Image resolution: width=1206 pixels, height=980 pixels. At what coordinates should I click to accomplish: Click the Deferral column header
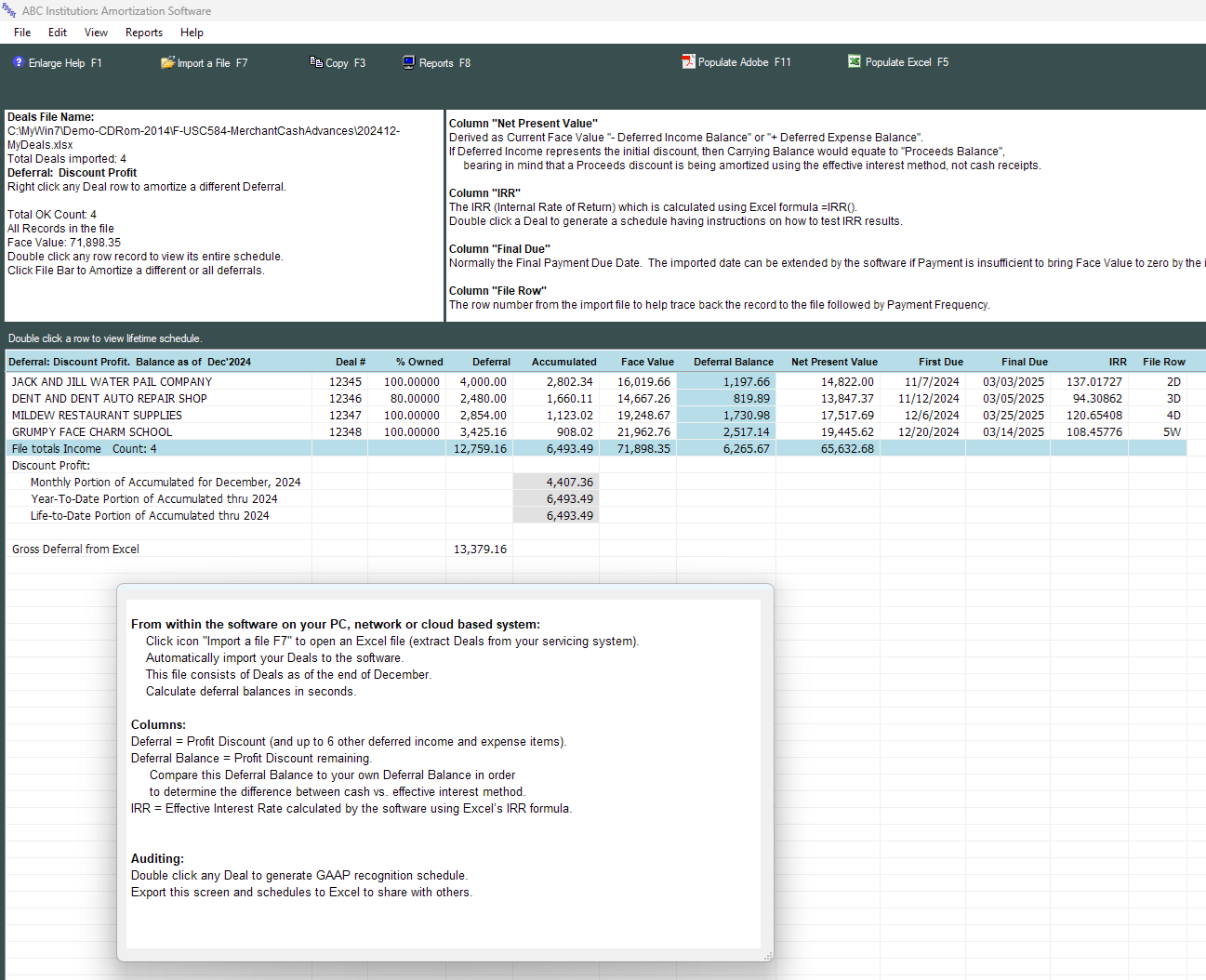click(491, 362)
